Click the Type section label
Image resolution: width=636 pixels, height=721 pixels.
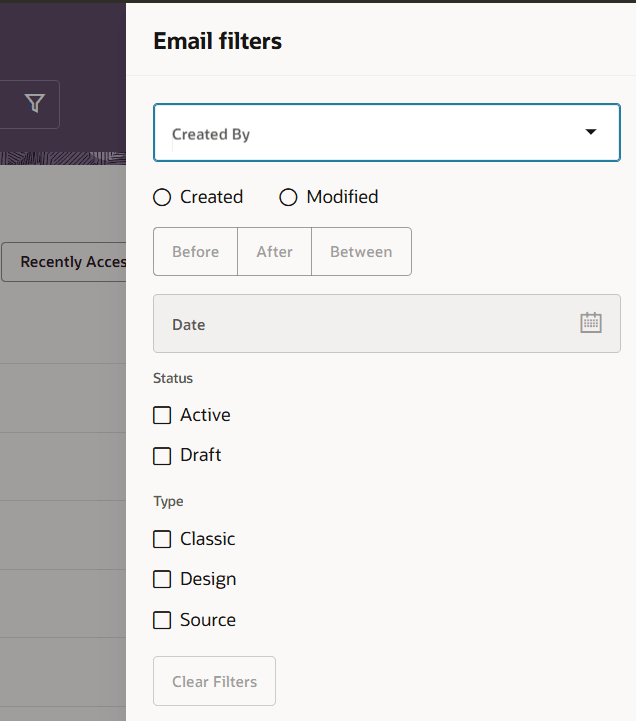pyautogui.click(x=168, y=502)
